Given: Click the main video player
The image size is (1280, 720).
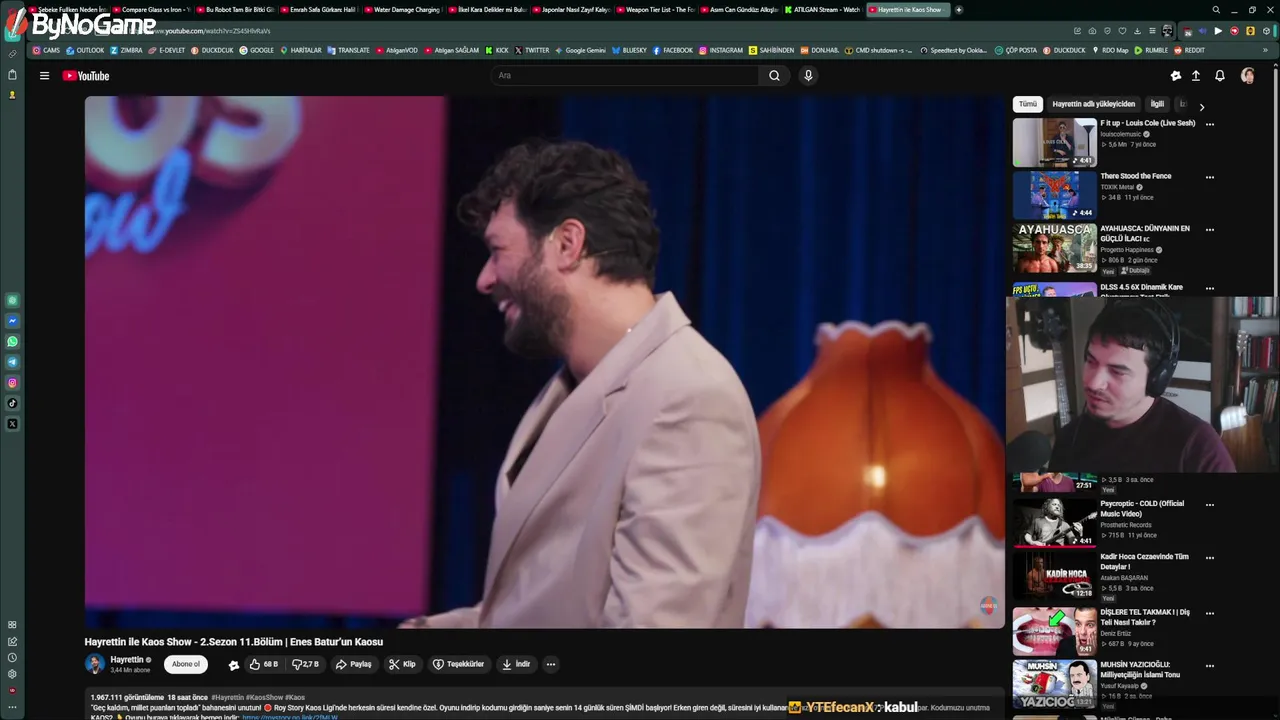Looking at the screenshot, I should 544,362.
